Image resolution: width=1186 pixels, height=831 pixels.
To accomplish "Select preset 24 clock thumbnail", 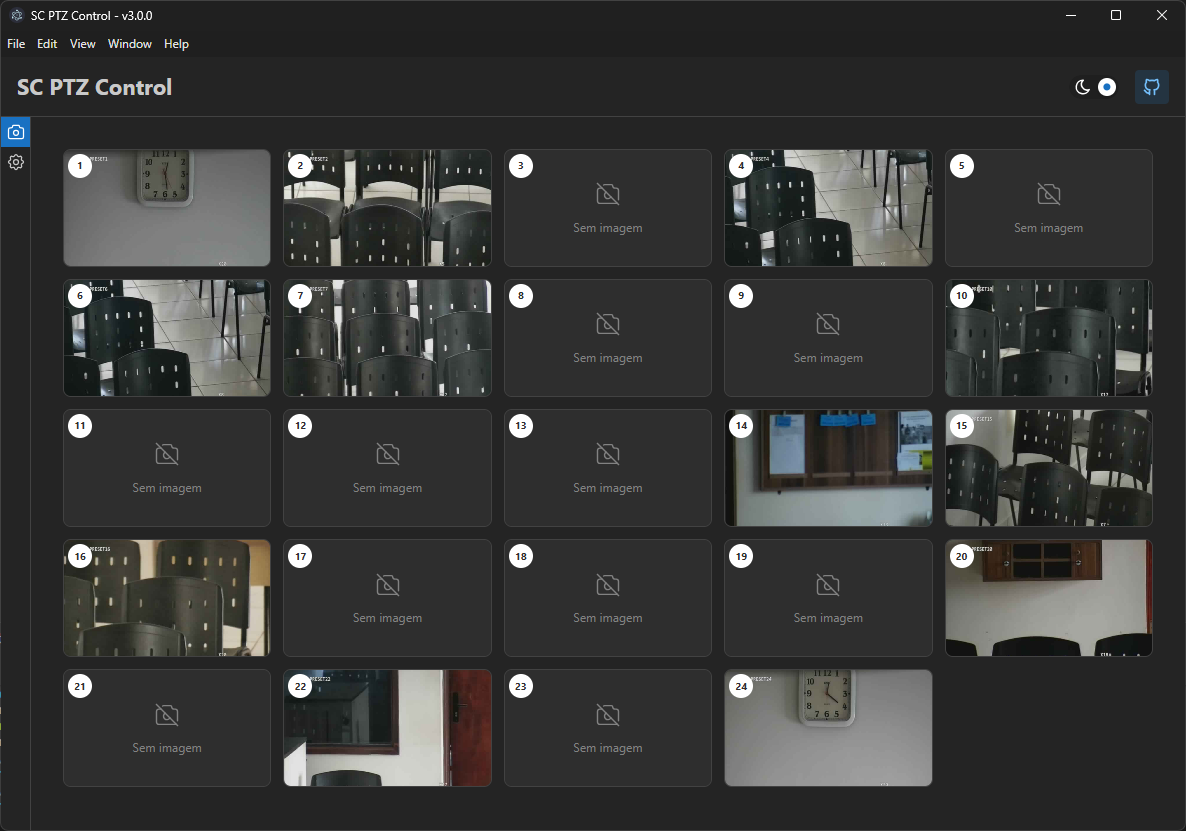I will pos(828,728).
